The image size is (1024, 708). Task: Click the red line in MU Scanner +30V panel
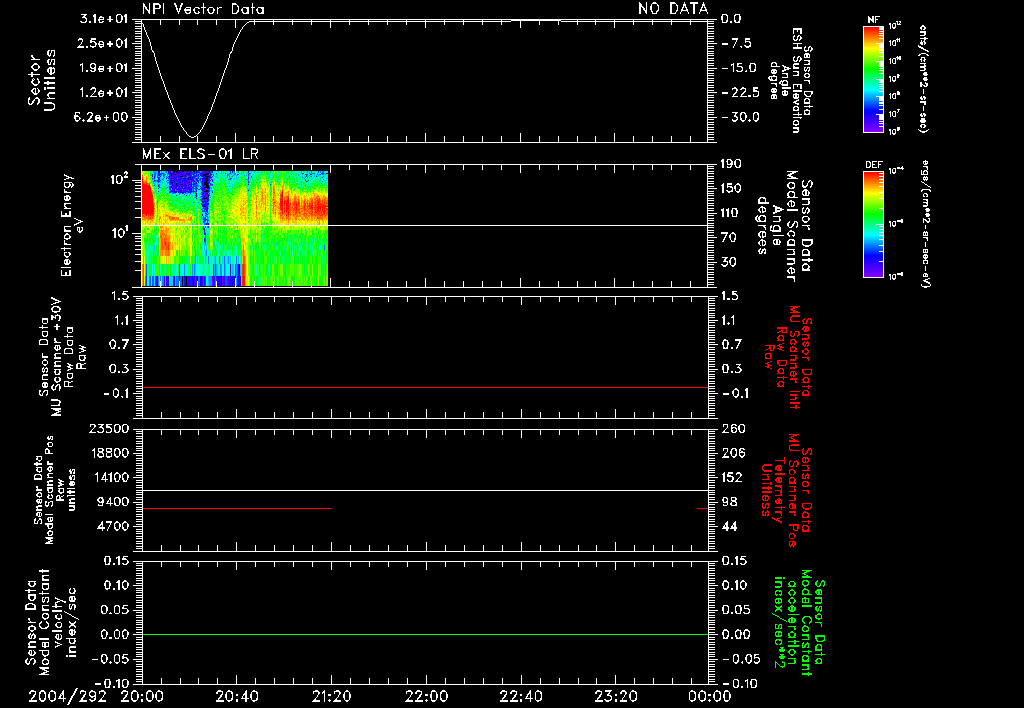click(425, 388)
